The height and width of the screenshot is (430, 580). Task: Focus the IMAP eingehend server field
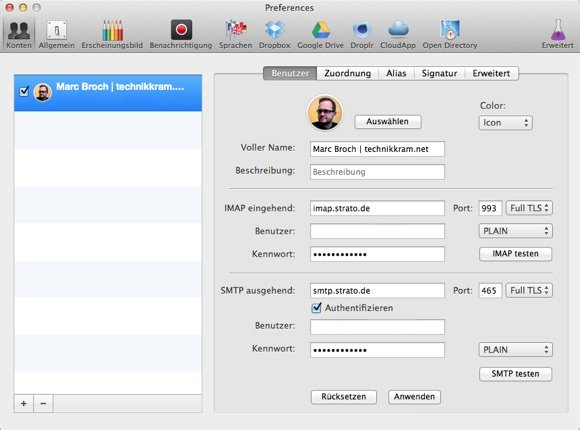tap(377, 208)
